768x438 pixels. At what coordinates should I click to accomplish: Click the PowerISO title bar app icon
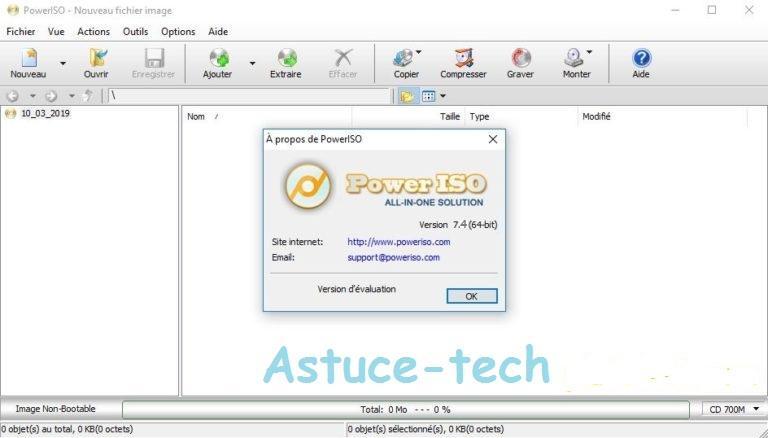[x=13, y=10]
